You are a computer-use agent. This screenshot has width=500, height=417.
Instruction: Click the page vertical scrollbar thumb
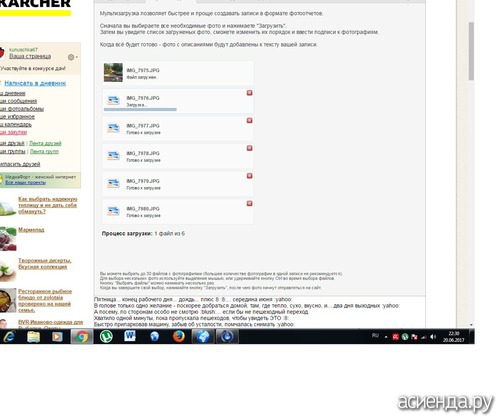tap(471, 51)
